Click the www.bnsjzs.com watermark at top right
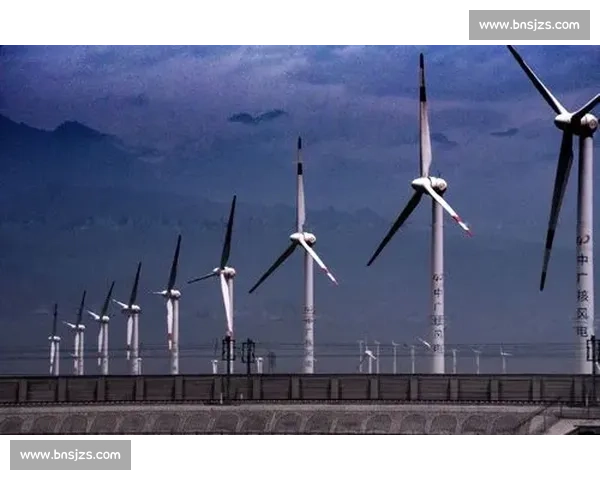This screenshot has height=480, width=600. pos(528,24)
